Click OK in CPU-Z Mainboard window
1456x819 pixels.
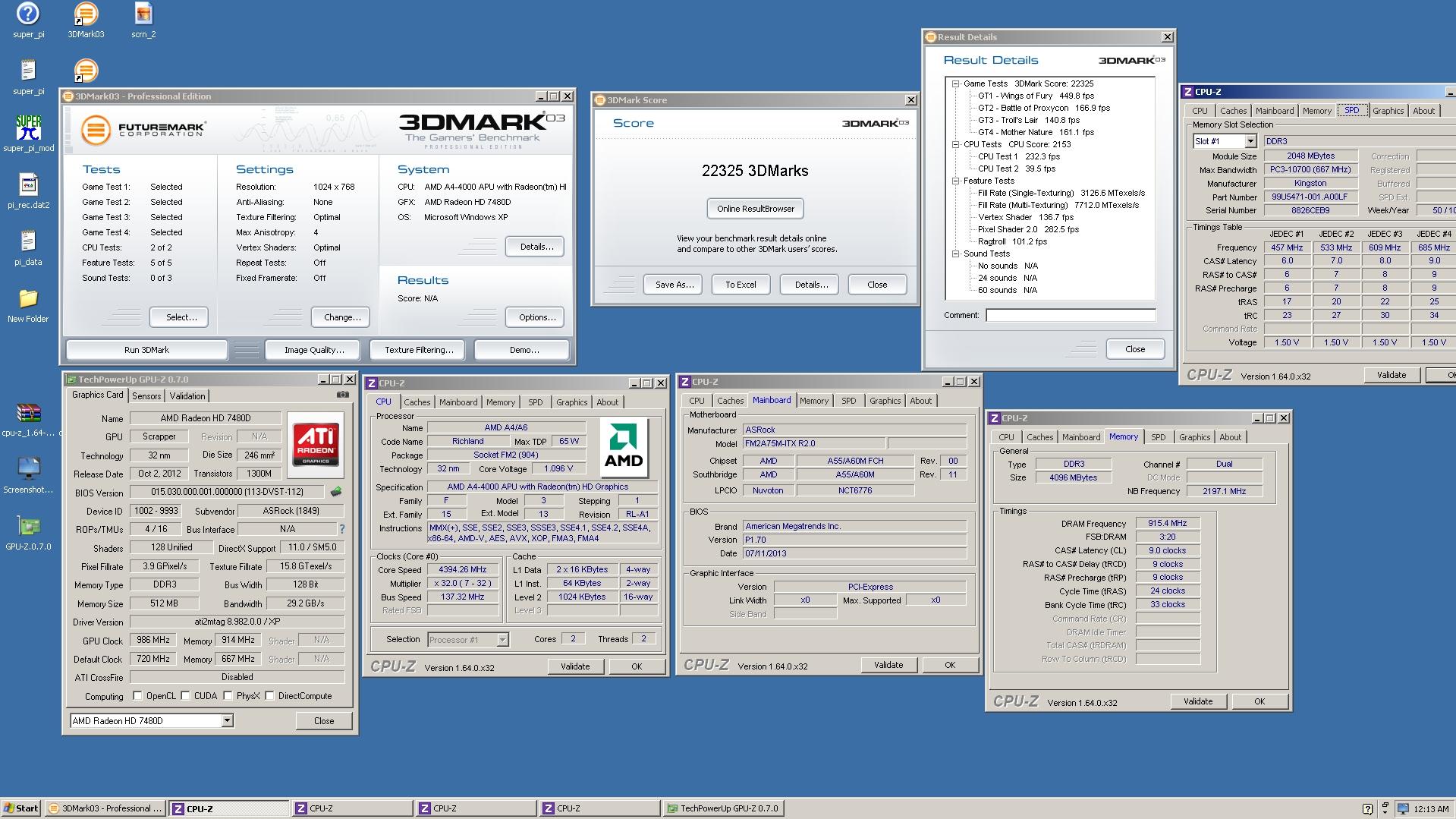pos(950,665)
